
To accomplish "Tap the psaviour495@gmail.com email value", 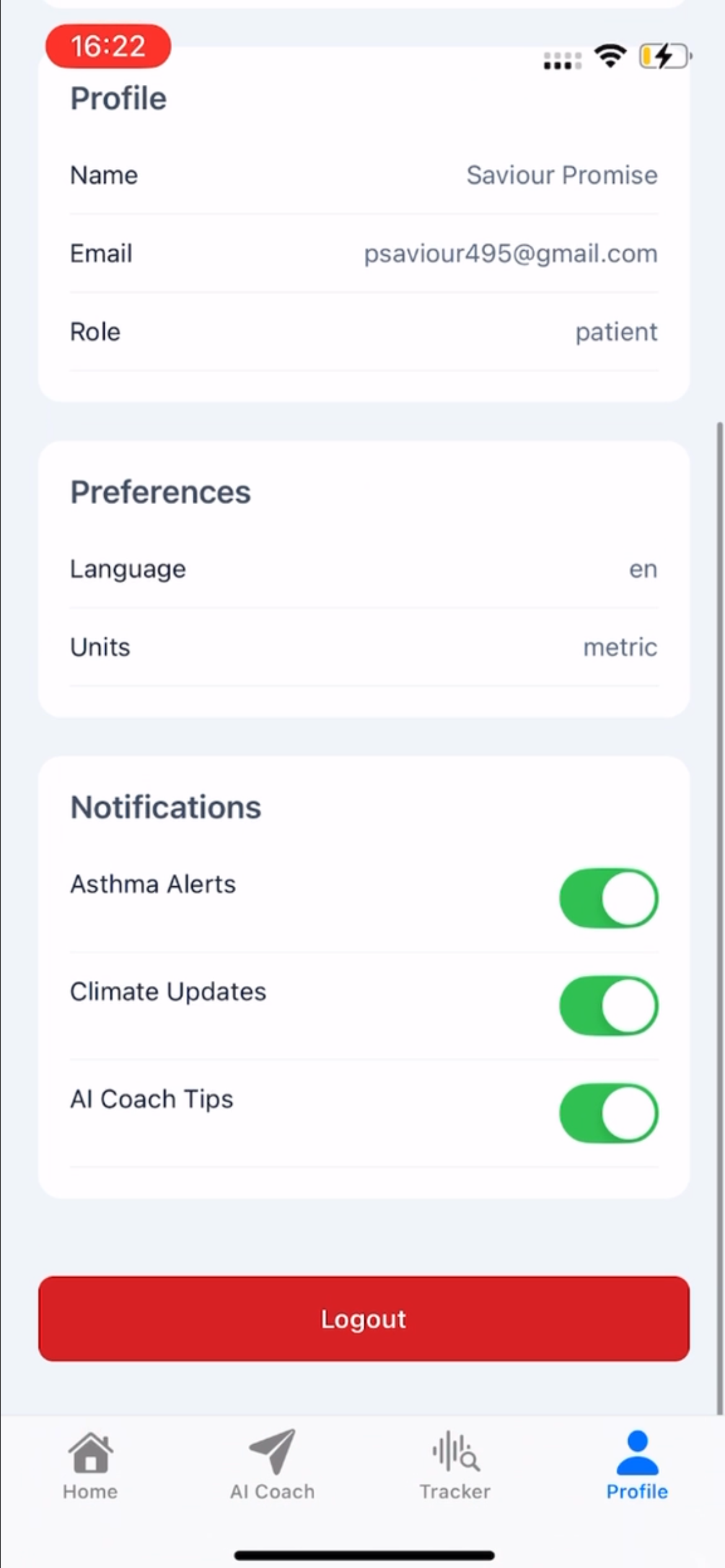I will (x=511, y=254).
